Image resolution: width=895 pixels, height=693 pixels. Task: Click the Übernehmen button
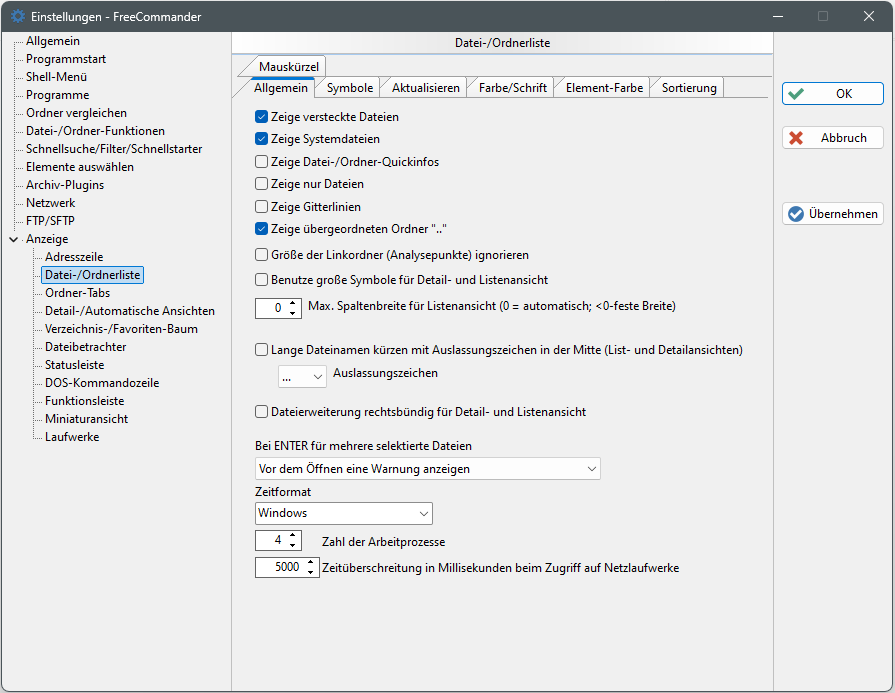[x=832, y=213]
